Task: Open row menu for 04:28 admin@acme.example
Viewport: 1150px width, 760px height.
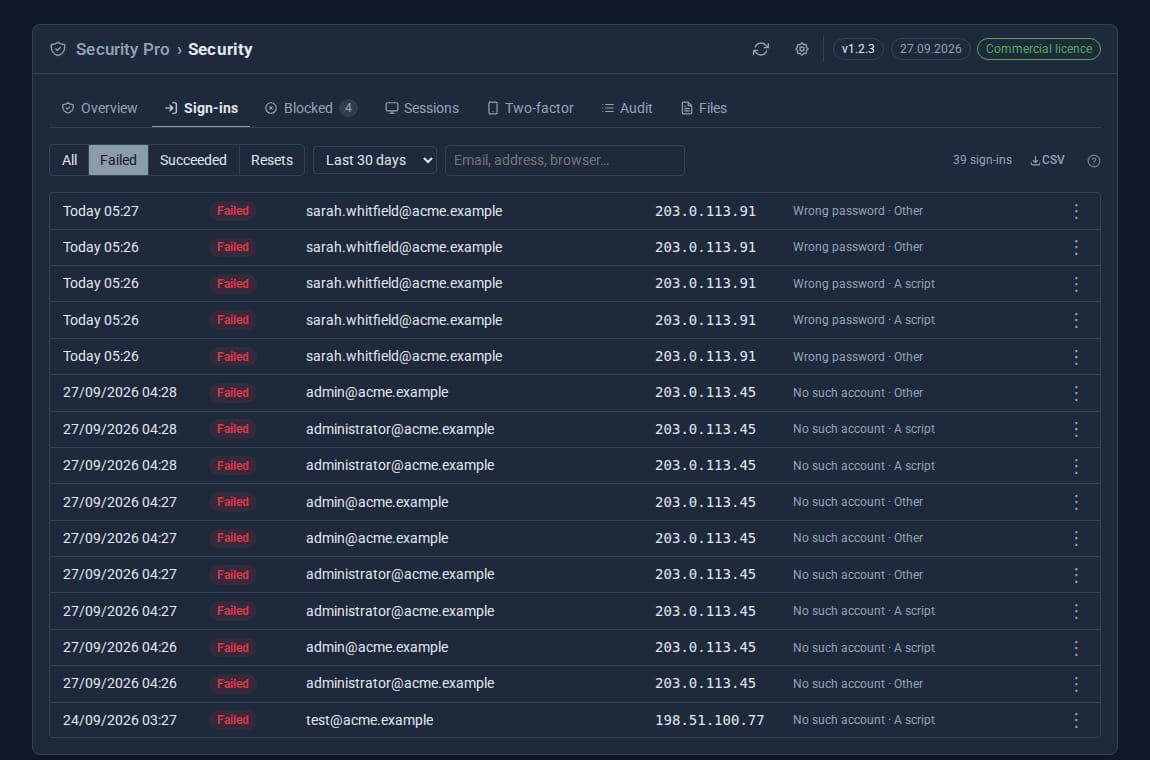Action: 1076,393
